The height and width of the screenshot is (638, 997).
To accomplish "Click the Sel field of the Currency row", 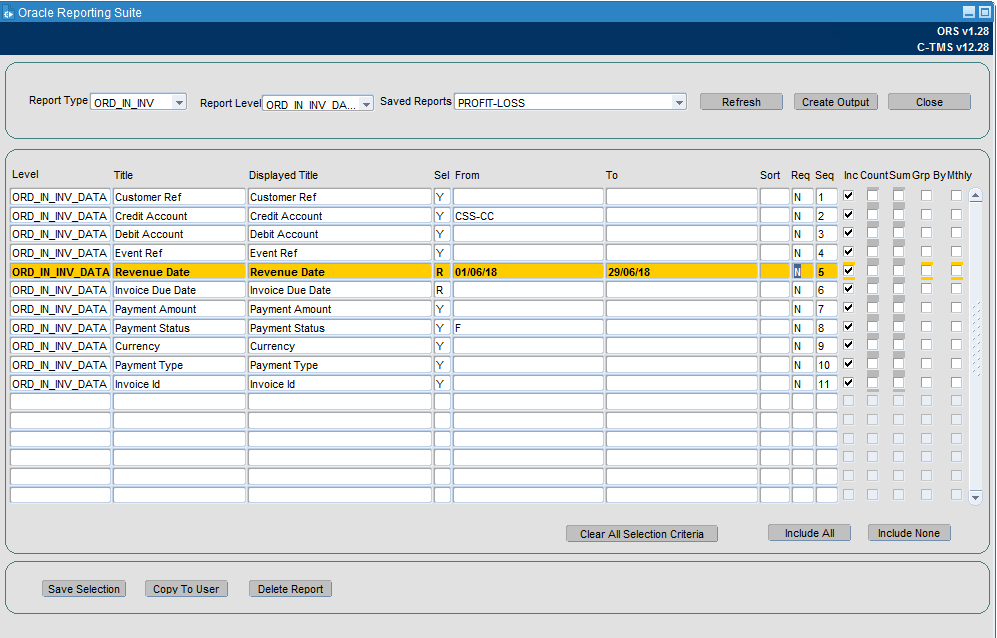I will (442, 346).
